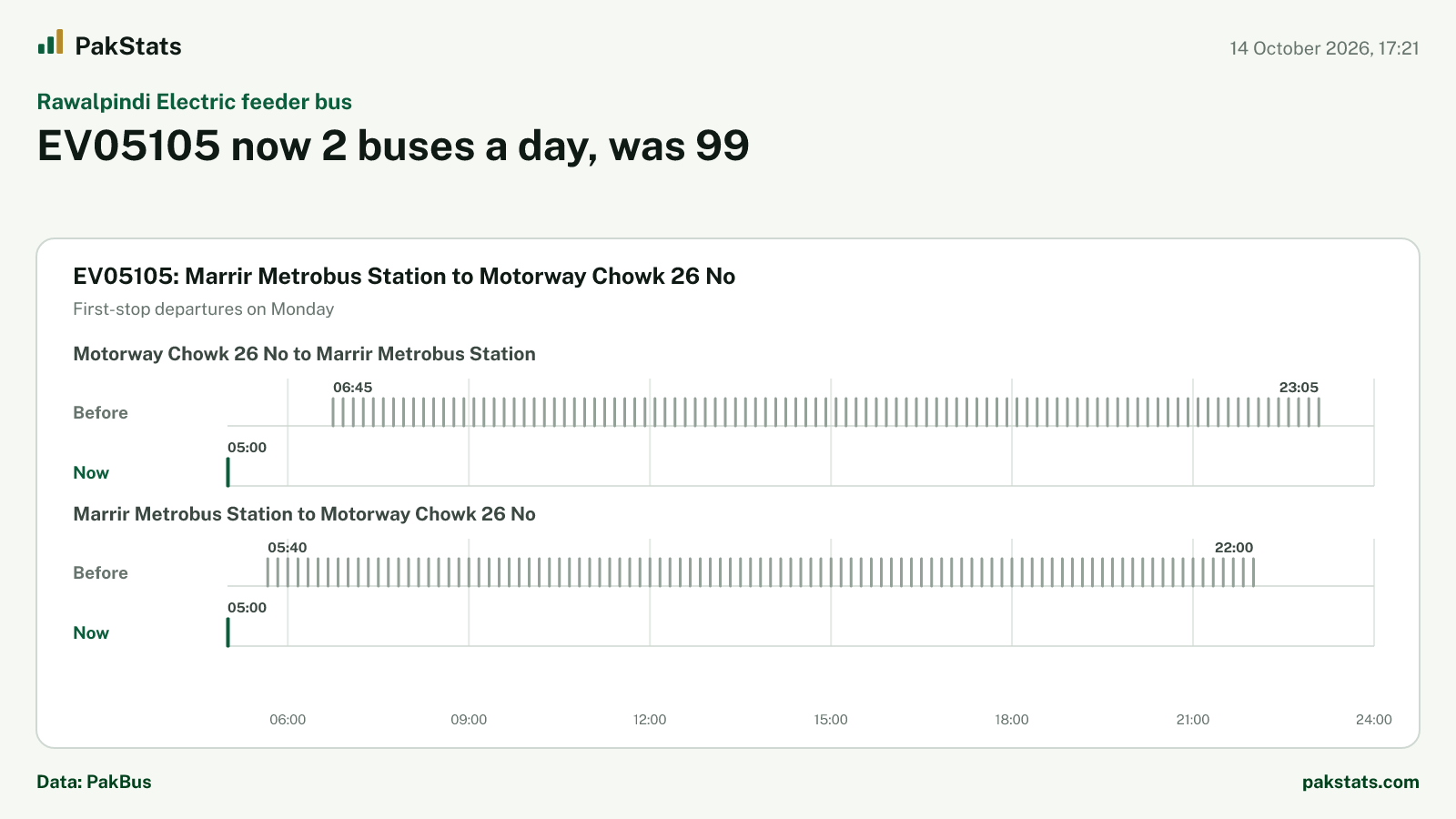Click the 06:45 first Before departure tick
This screenshot has width=1456, height=819.
click(x=333, y=412)
